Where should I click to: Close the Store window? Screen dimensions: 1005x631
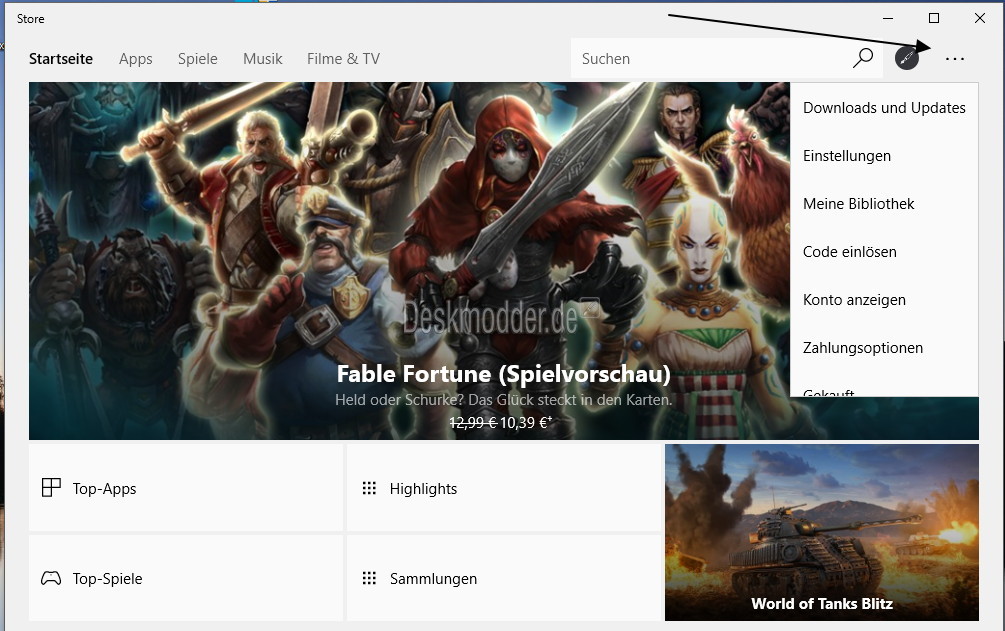980,19
